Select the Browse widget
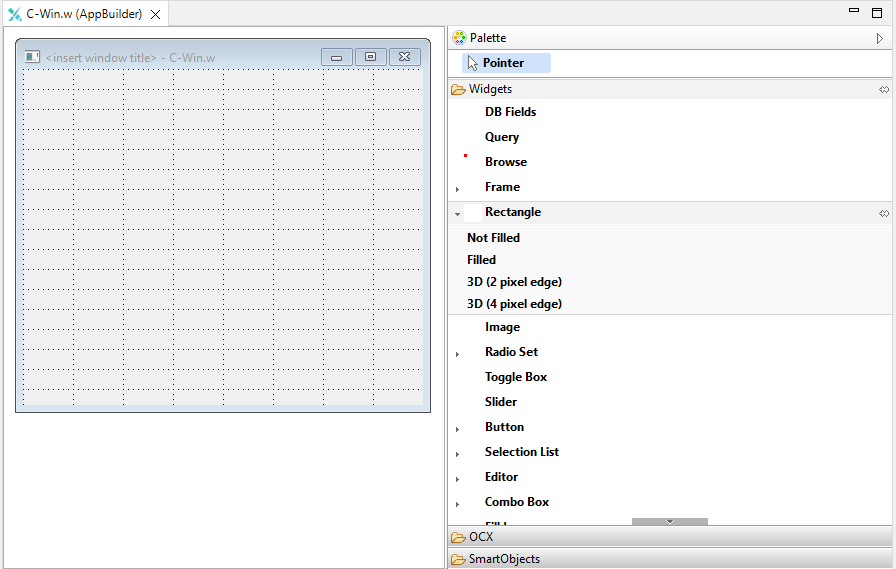 506,162
